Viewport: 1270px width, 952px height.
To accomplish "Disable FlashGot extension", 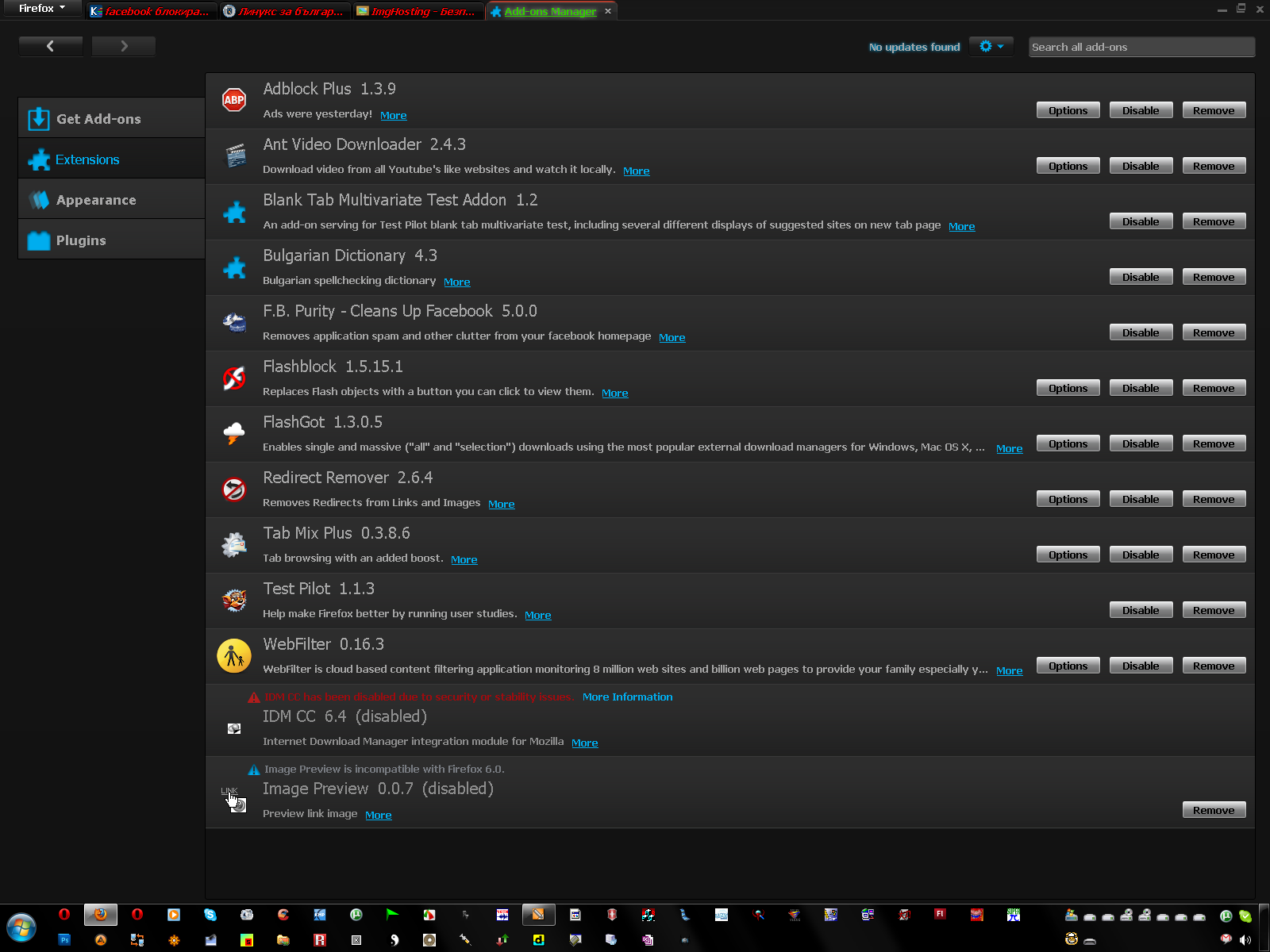I will (1141, 443).
